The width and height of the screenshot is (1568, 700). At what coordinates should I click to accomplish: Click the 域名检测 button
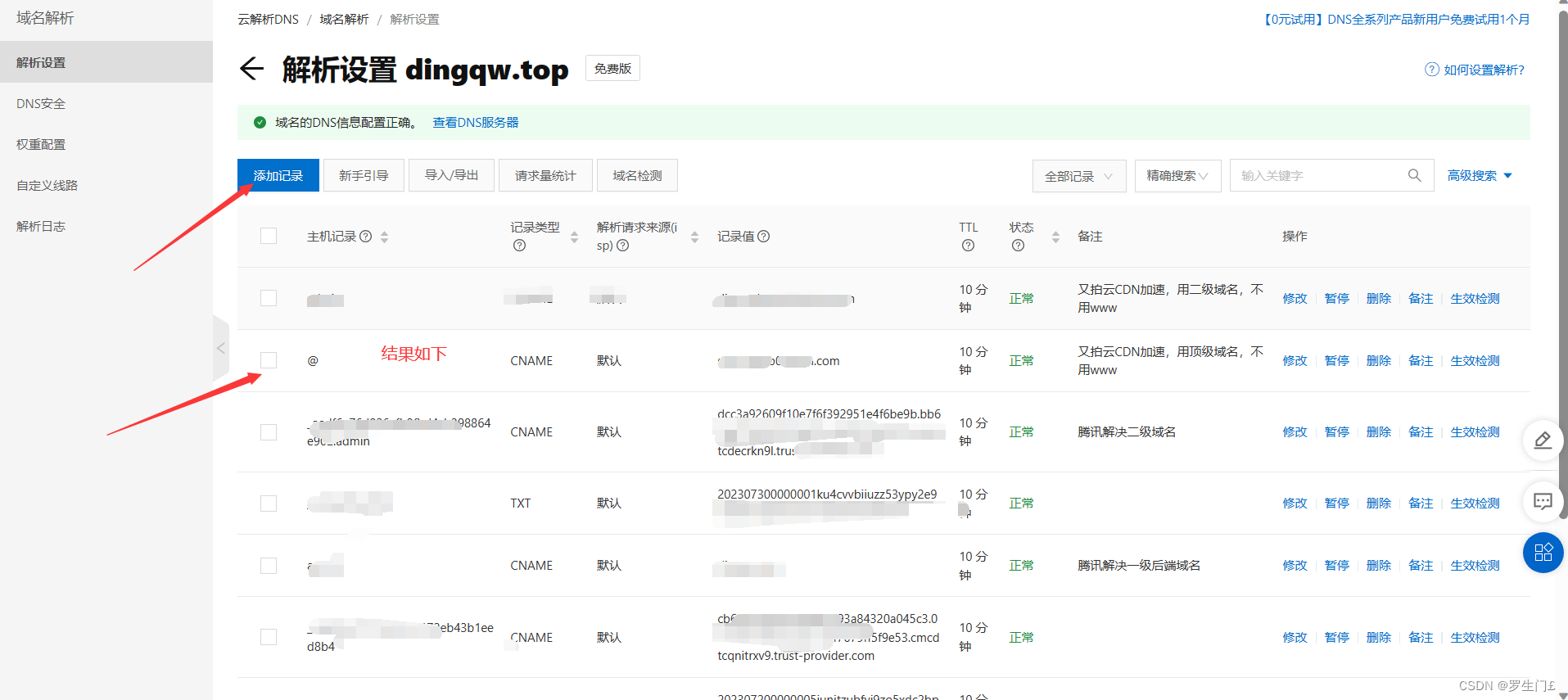coord(637,175)
